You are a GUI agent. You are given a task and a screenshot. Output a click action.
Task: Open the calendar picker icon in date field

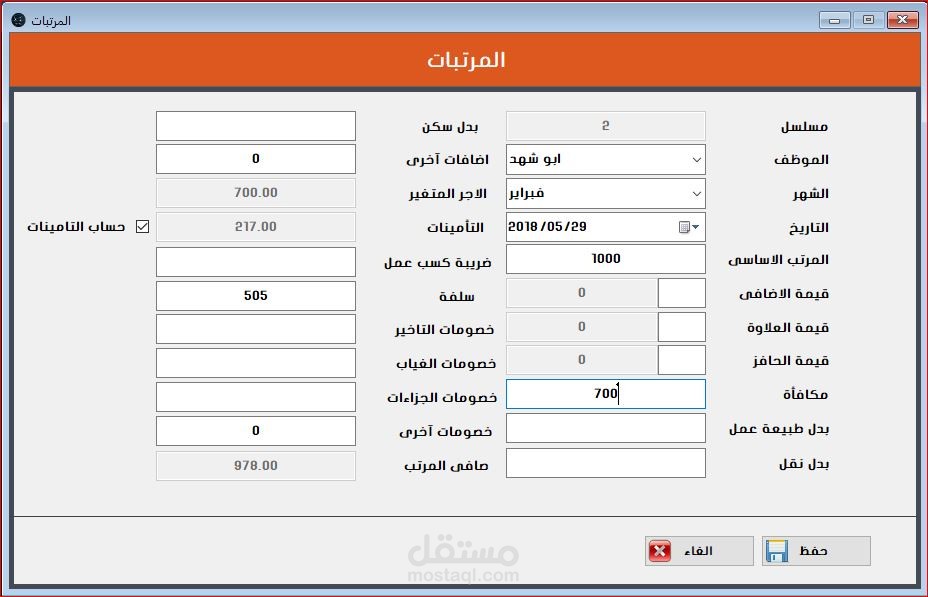pyautogui.click(x=689, y=227)
